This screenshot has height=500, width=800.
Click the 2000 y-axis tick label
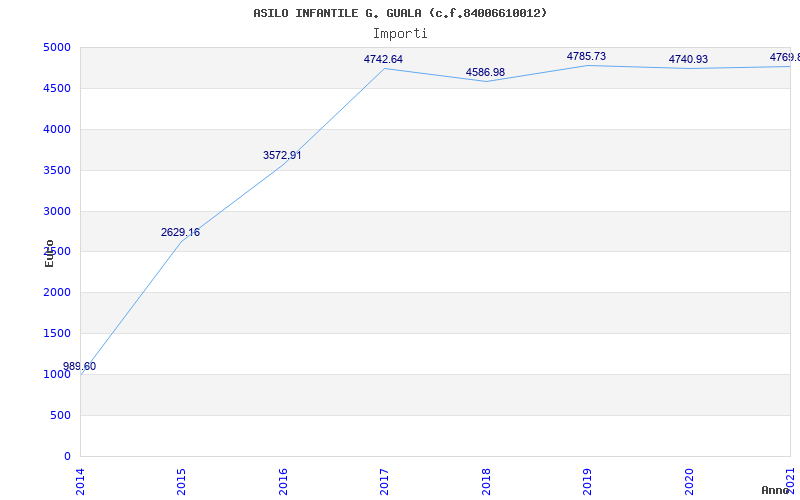(57, 292)
